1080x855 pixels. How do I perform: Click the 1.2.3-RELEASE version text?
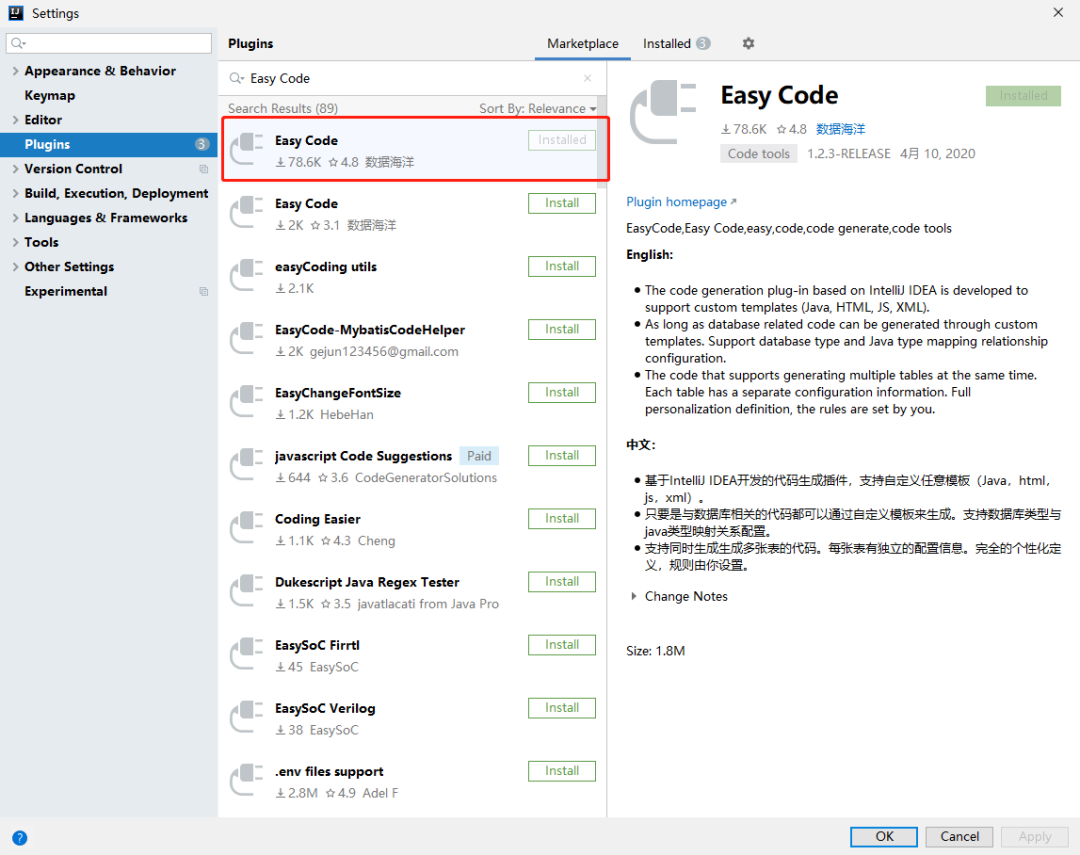pos(849,154)
